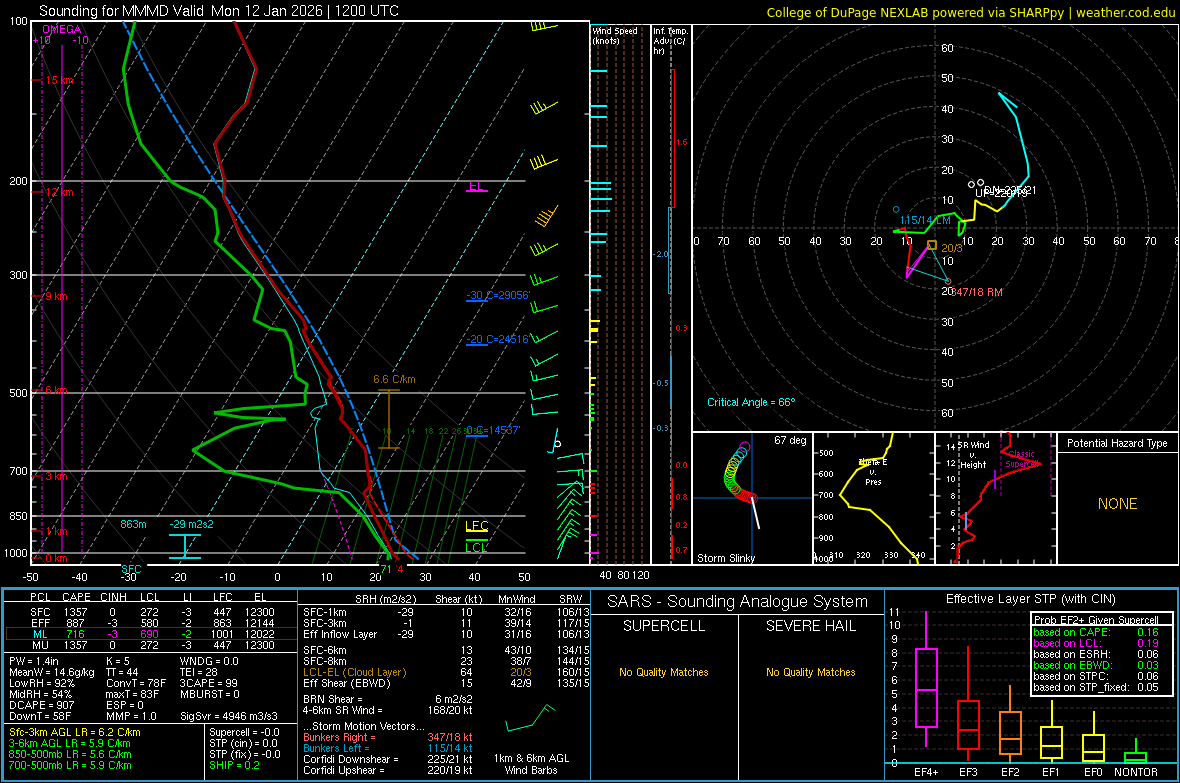Click the 'DCAPE = 907' value

click(41, 705)
